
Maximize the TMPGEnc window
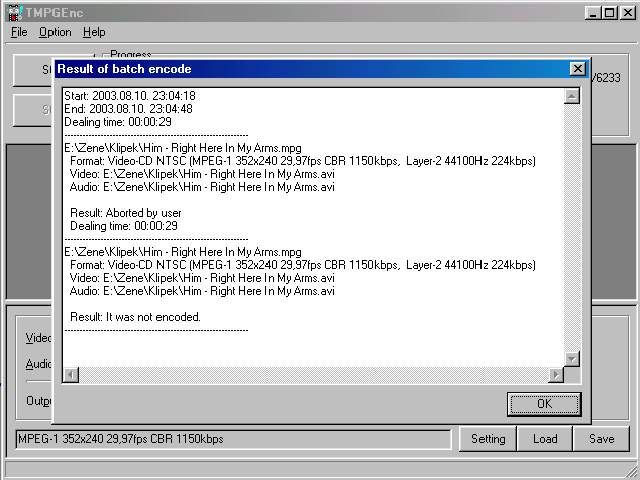609,12
